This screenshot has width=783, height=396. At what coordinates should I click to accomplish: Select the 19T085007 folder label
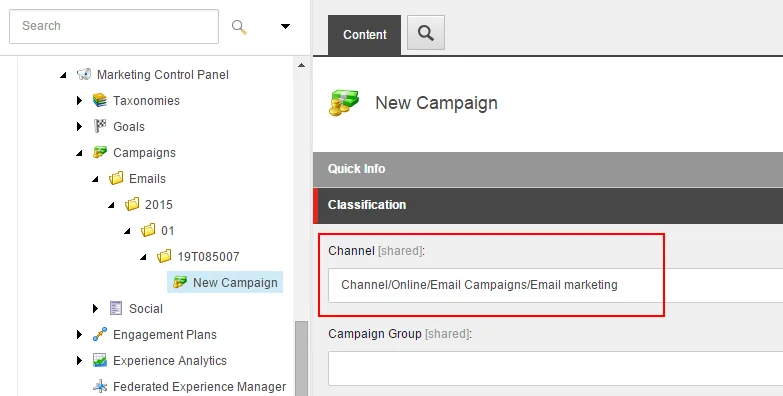pos(208,256)
